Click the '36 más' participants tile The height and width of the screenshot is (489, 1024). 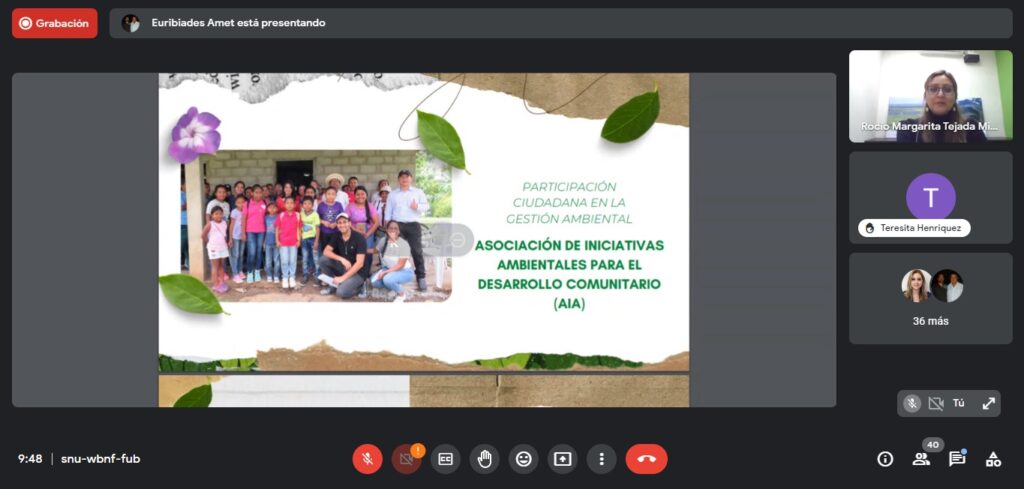(930, 298)
